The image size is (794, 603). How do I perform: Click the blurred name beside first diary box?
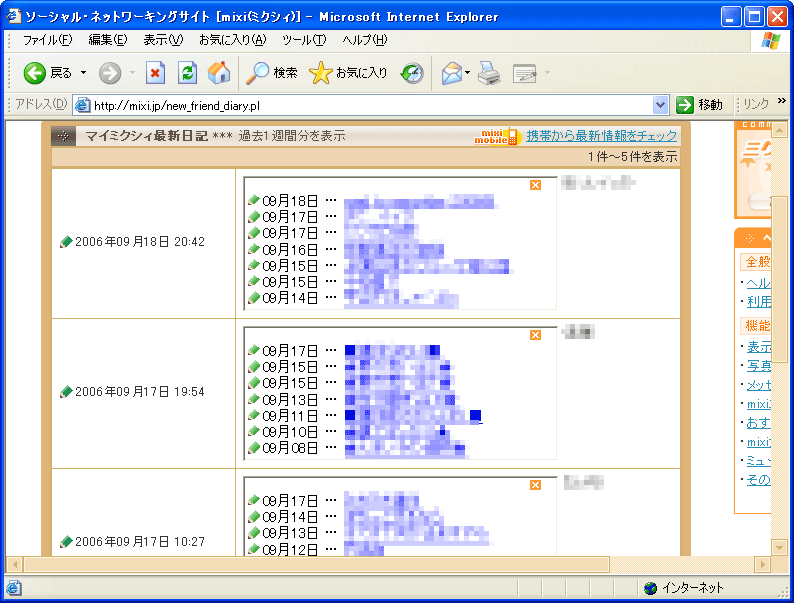pyautogui.click(x=598, y=183)
